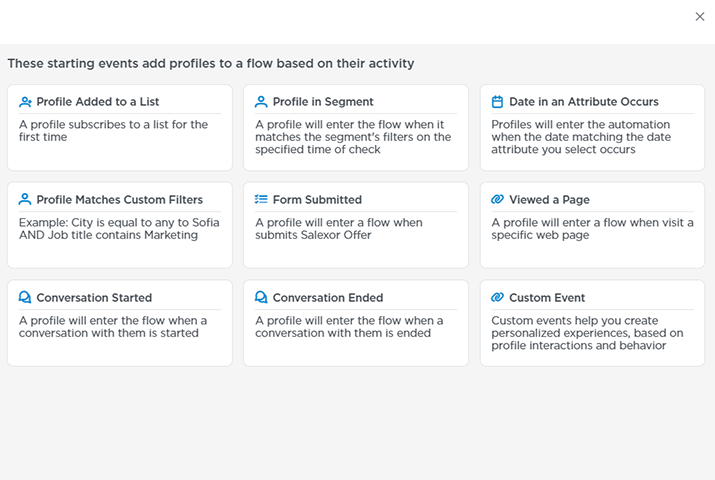This screenshot has width=715, height=480.
Task: Click the Form Submitted checklist icon
Action: pos(261,199)
